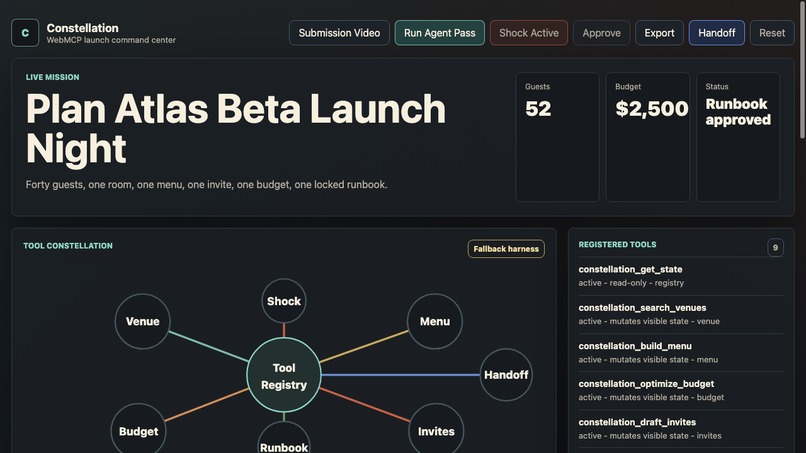Click the Constellation "C" logo icon
This screenshot has height=453, width=806.
pos(25,33)
